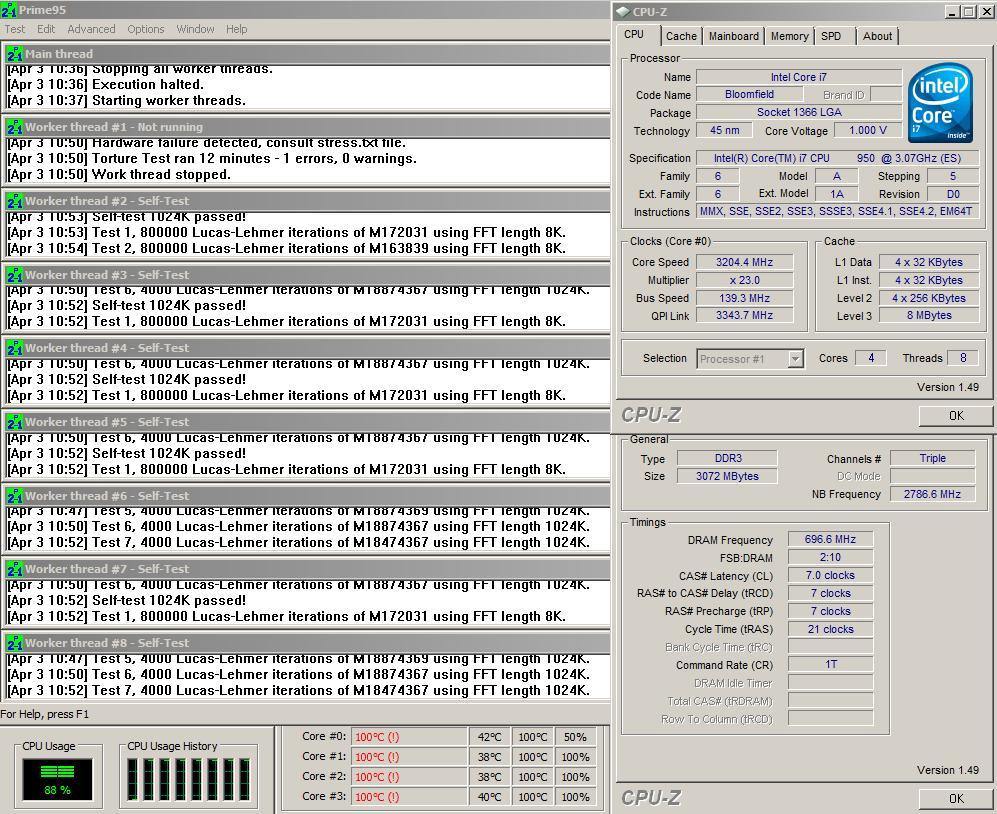Click the 'Torture Test ran 12 minutes' line
This screenshot has height=814, width=997.
pos(212,158)
